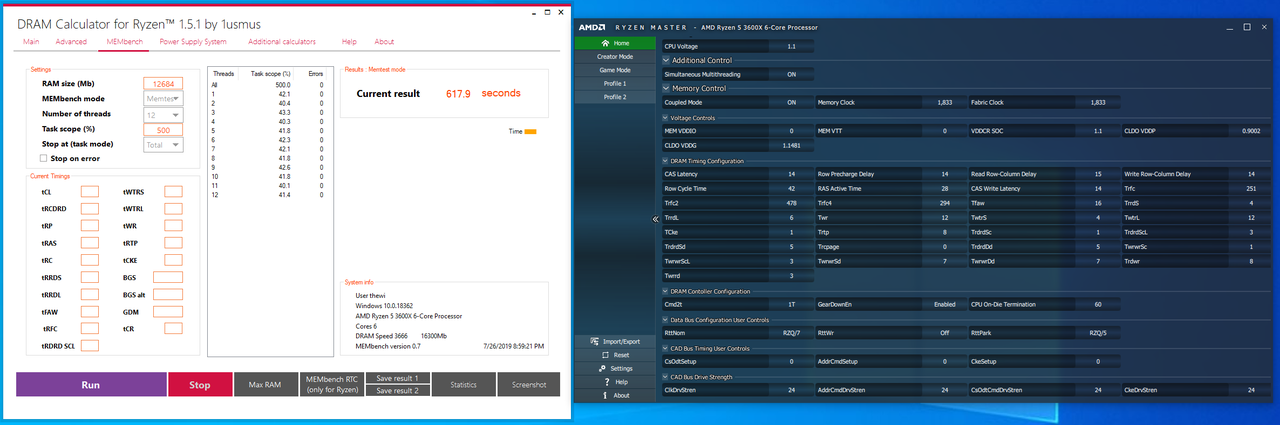
Task: Click the tRFC timing field
Action: (90, 328)
